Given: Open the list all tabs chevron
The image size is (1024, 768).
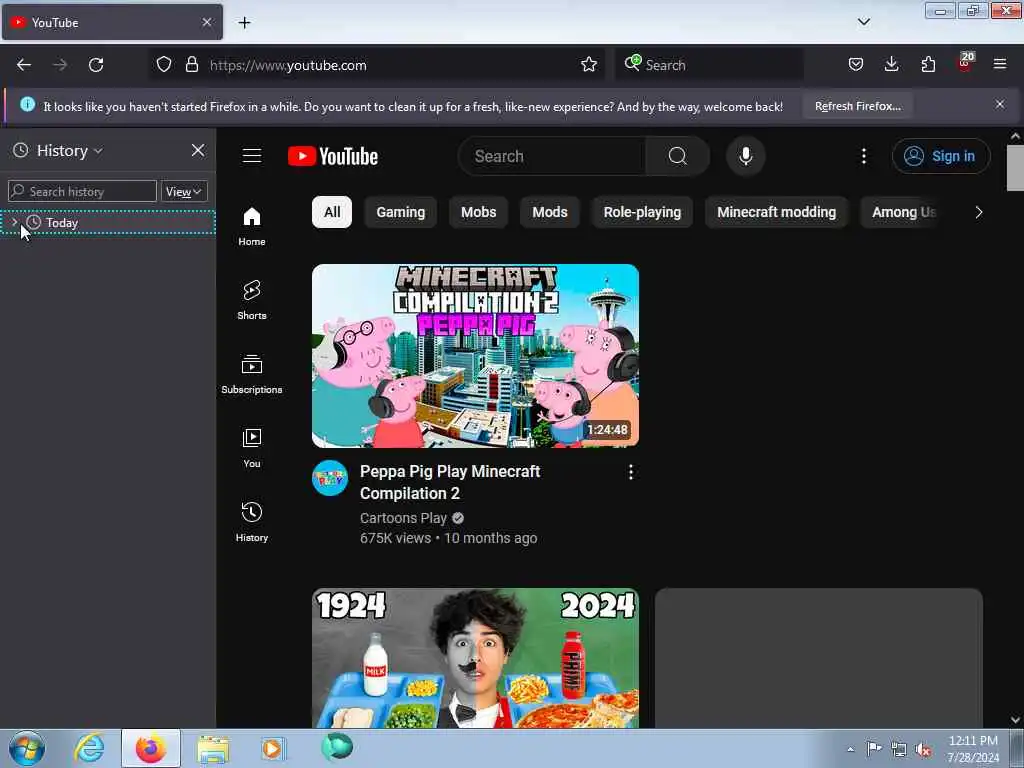Looking at the screenshot, I should tap(863, 22).
